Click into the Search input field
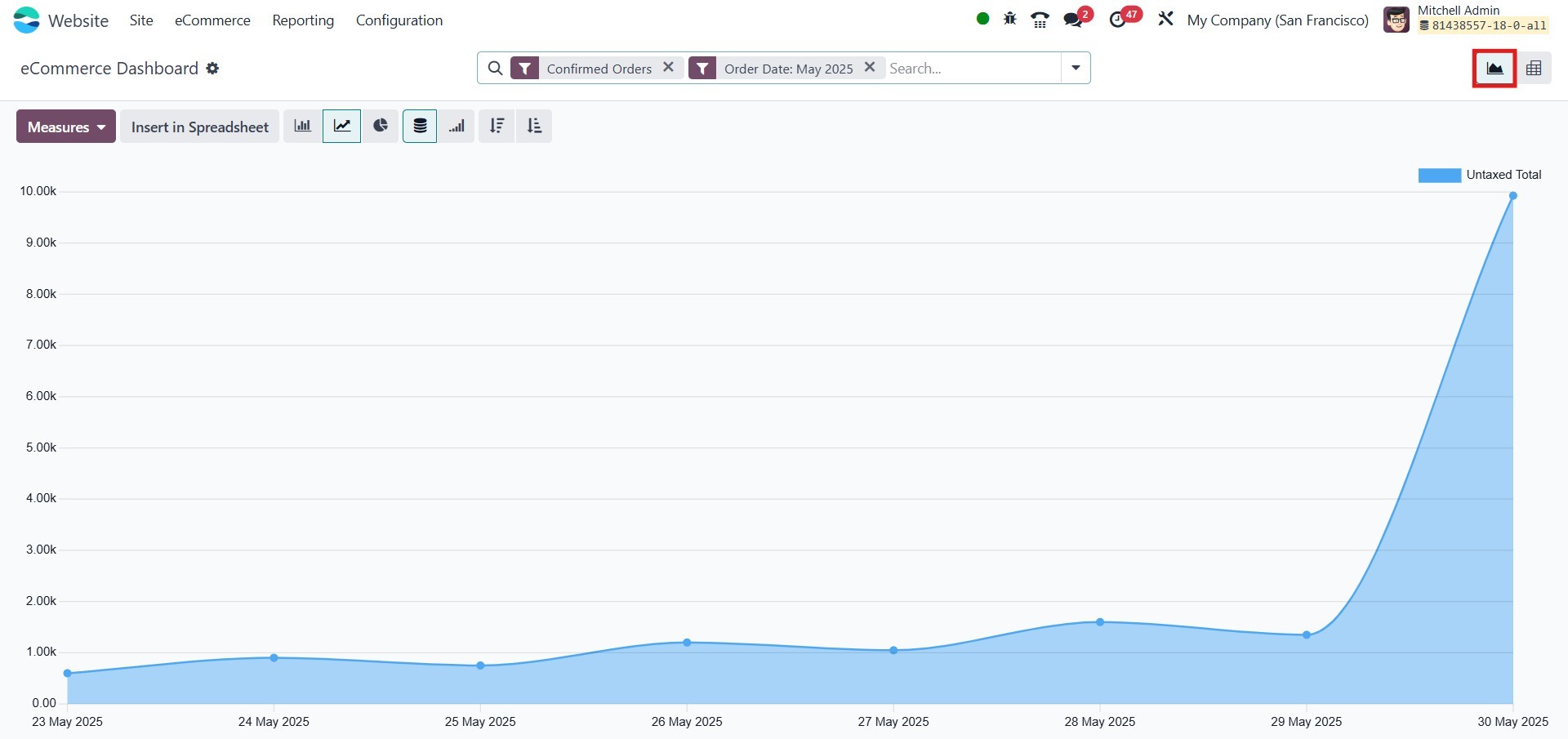The height and width of the screenshot is (739, 1568). [972, 69]
